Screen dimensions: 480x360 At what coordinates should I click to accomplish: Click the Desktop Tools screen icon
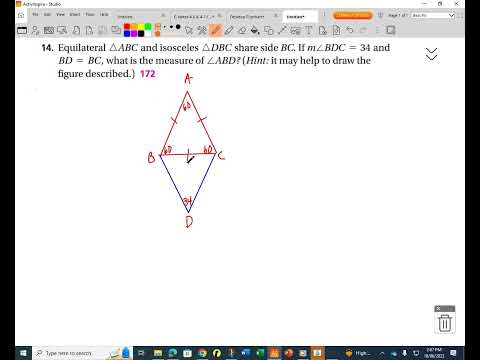[62, 31]
